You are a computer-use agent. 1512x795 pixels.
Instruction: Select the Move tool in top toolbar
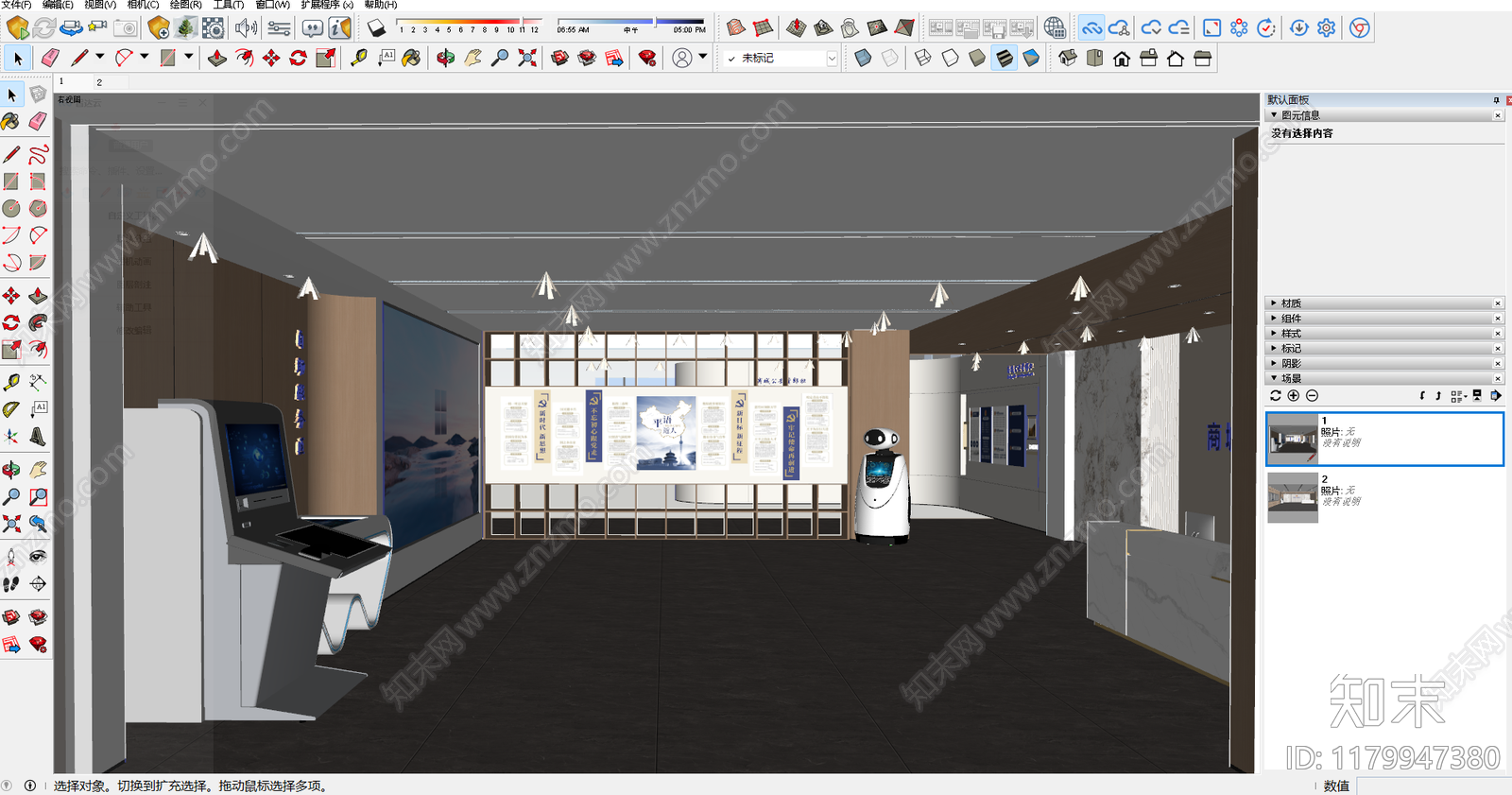tap(271, 59)
